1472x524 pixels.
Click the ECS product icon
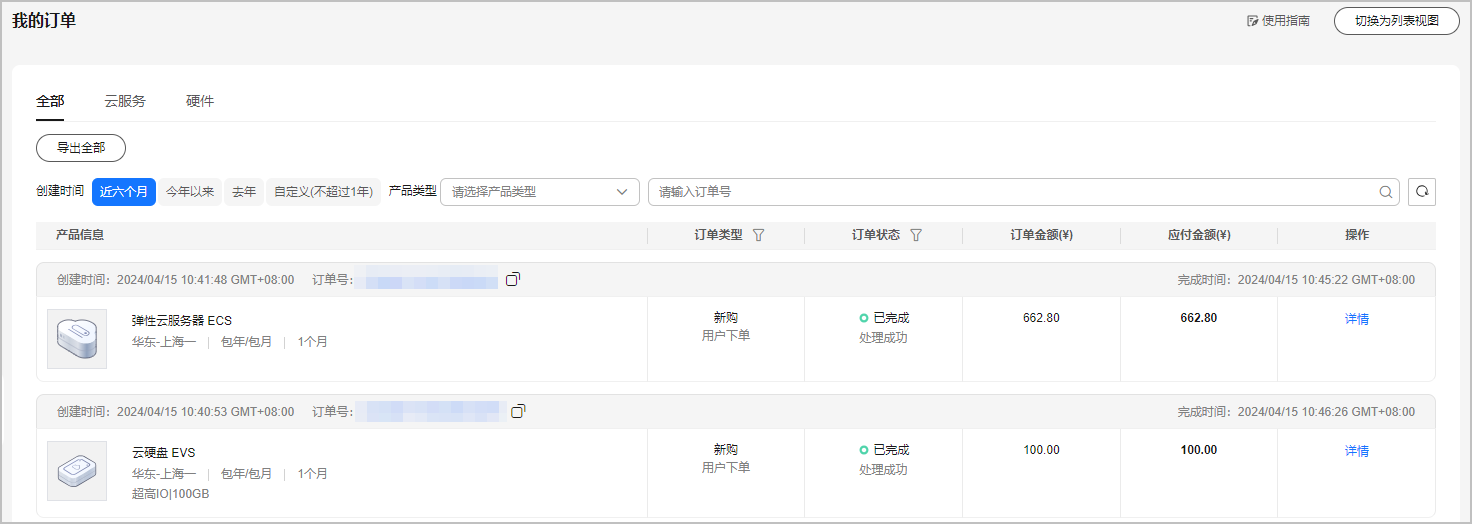point(77,338)
